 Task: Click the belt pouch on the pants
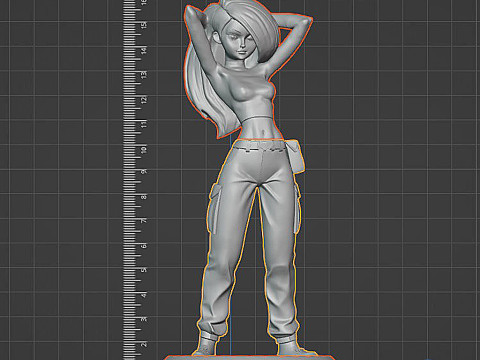pos(295,156)
